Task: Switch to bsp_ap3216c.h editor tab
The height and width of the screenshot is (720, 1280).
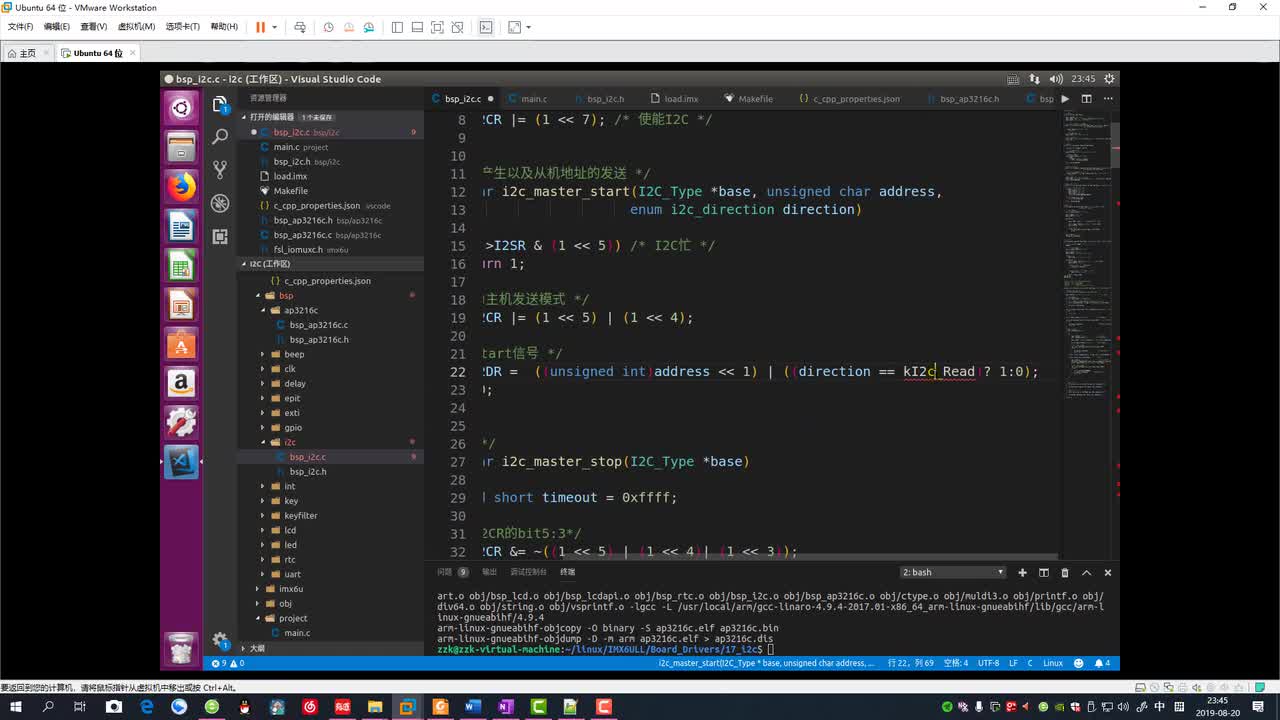Action: point(969,99)
